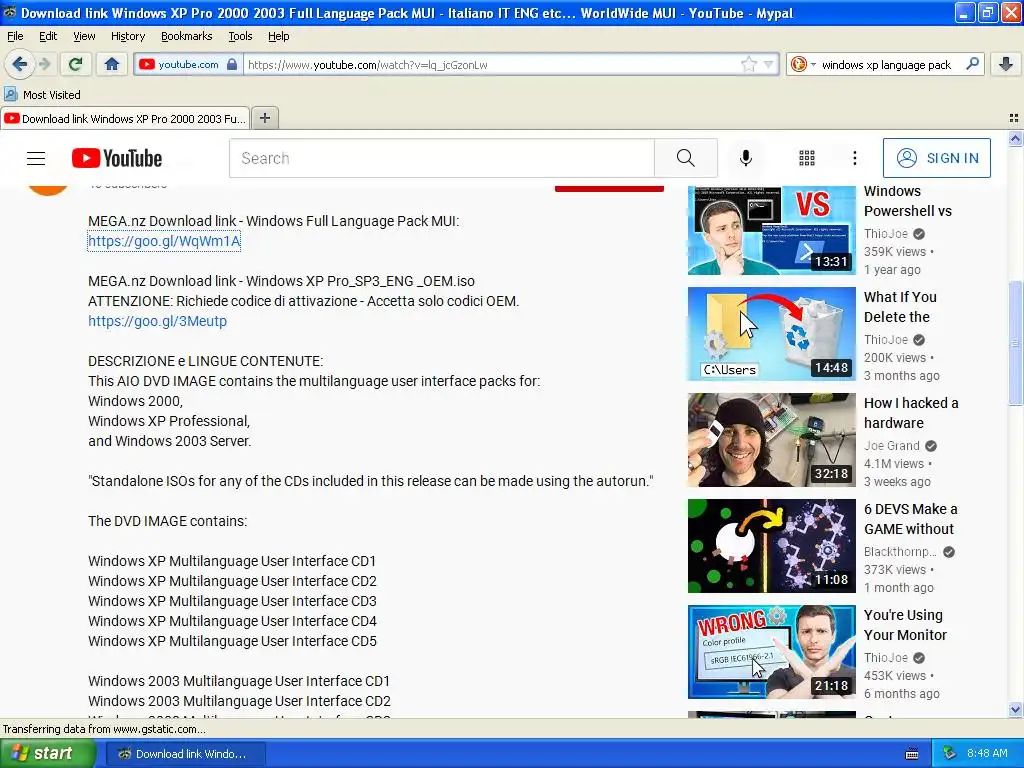Open YouTube settings three-dot menu
The width and height of the screenshot is (1024, 768).
click(x=854, y=158)
